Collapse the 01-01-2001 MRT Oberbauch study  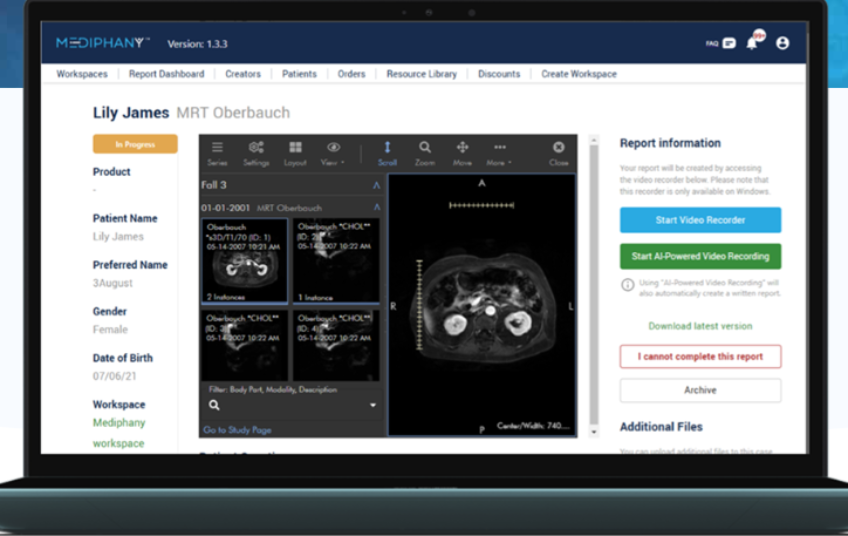tap(376, 207)
